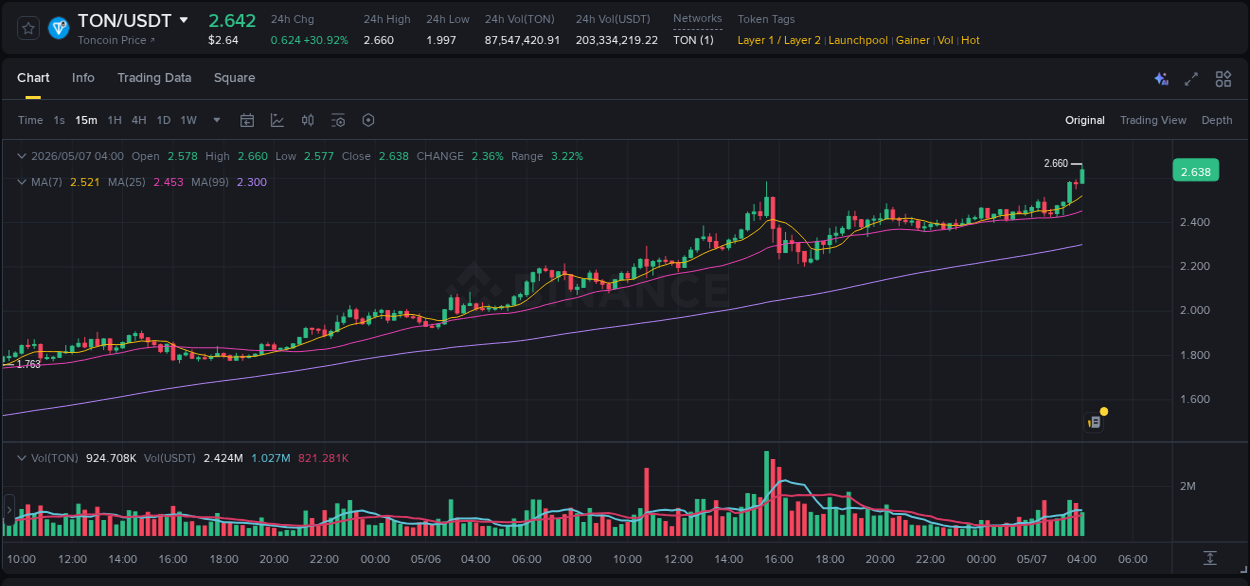This screenshot has height=586, width=1250.
Task: Open the AI analysis sparkle icon
Action: [1161, 79]
